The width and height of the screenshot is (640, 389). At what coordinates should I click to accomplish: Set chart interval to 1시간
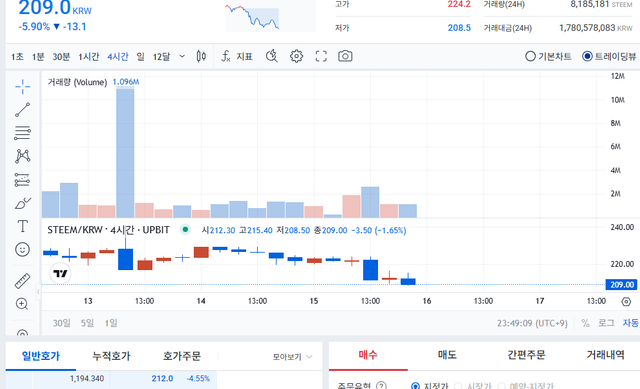coord(89,56)
